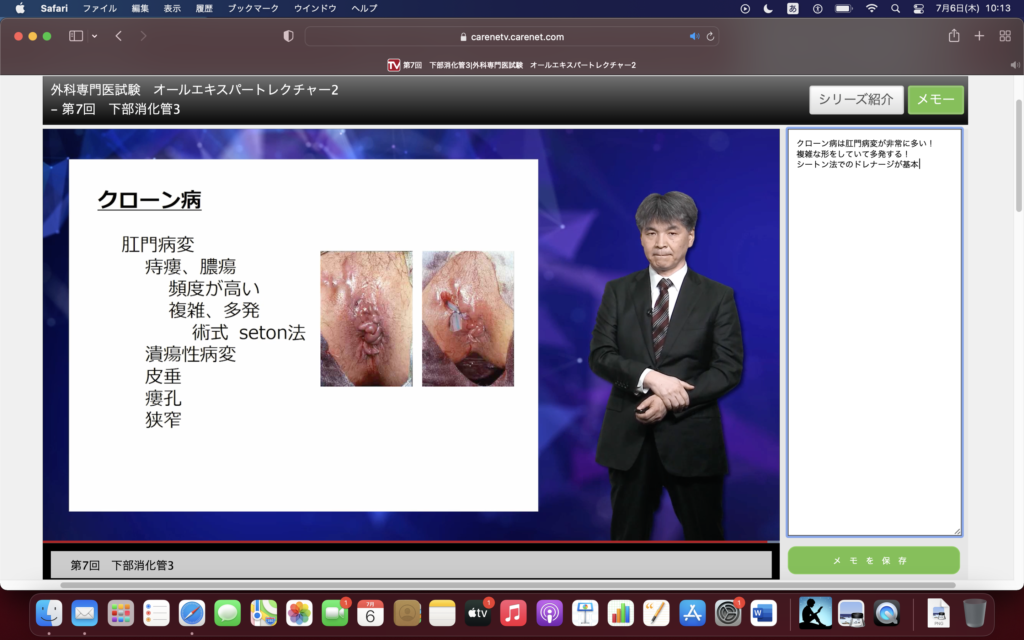Toggle Focus mode moon icon in menu bar
The image size is (1024, 640).
tap(768, 8)
